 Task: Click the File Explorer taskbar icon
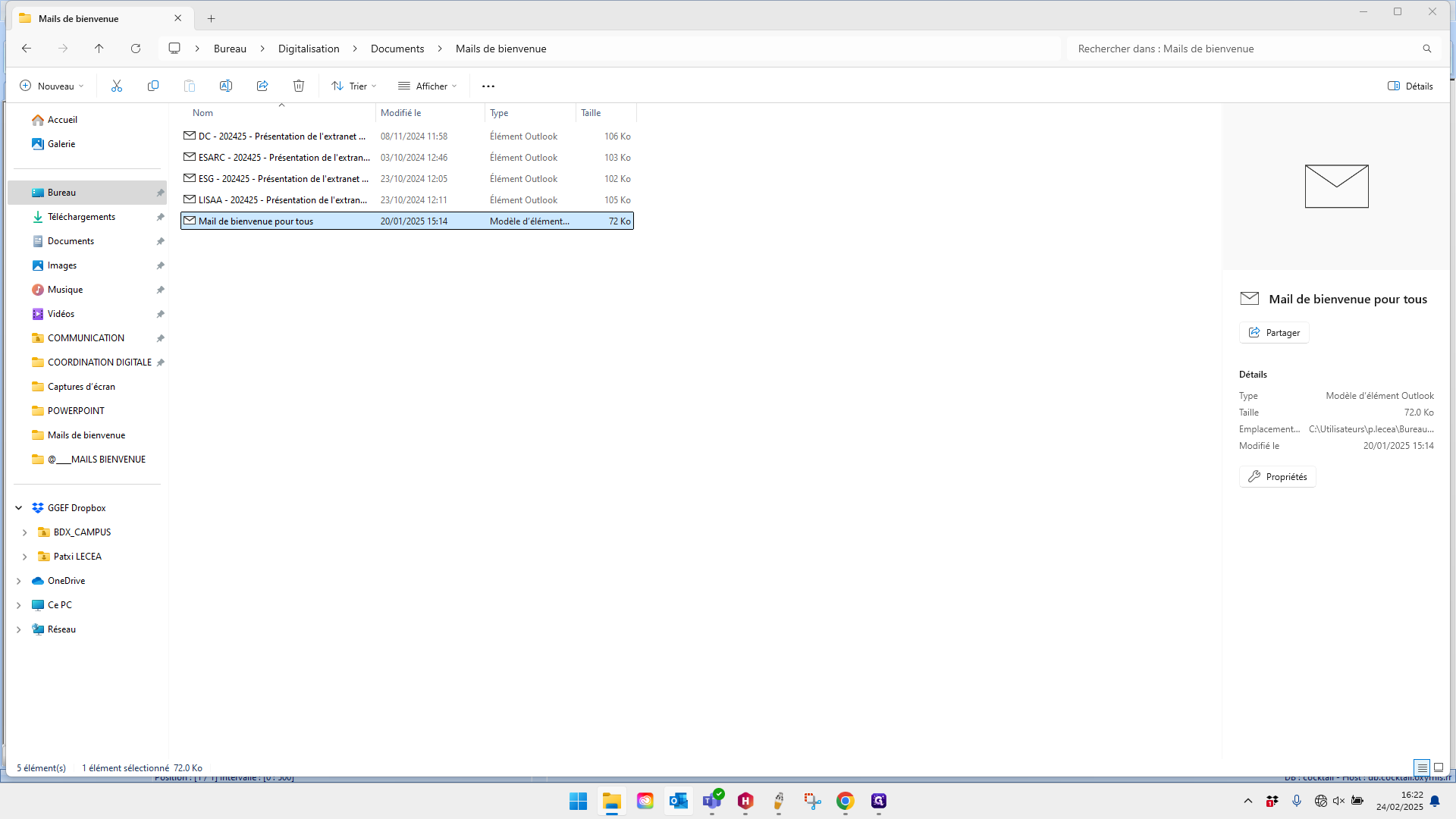click(x=612, y=801)
